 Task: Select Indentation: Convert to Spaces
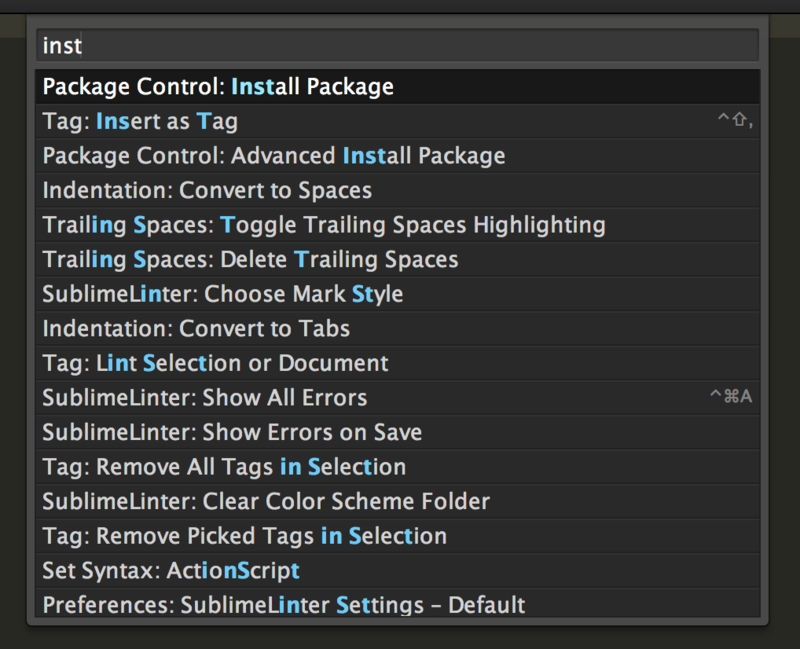[x=207, y=191]
